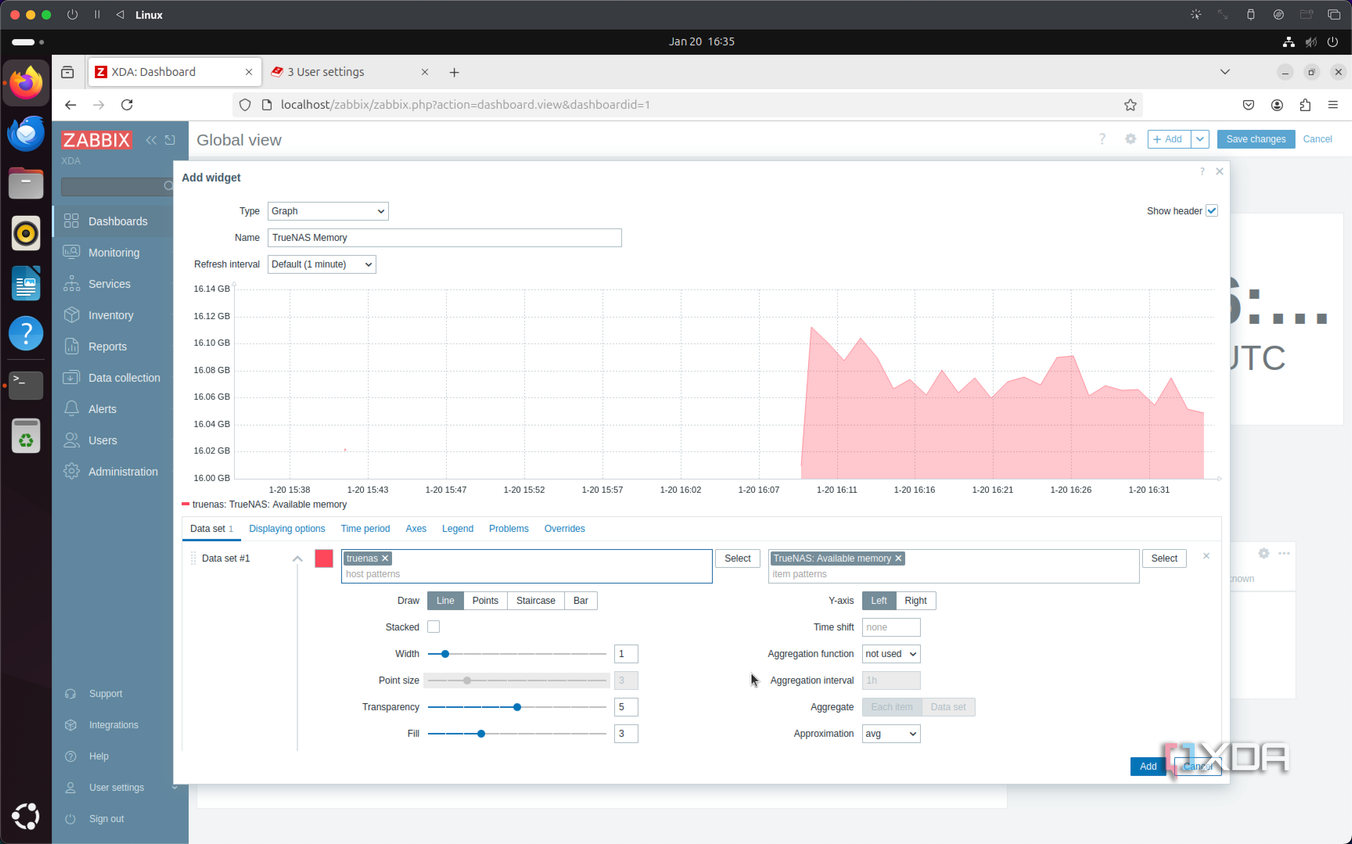Set draw style to Bar
This screenshot has height=844, width=1352.
tap(581, 601)
